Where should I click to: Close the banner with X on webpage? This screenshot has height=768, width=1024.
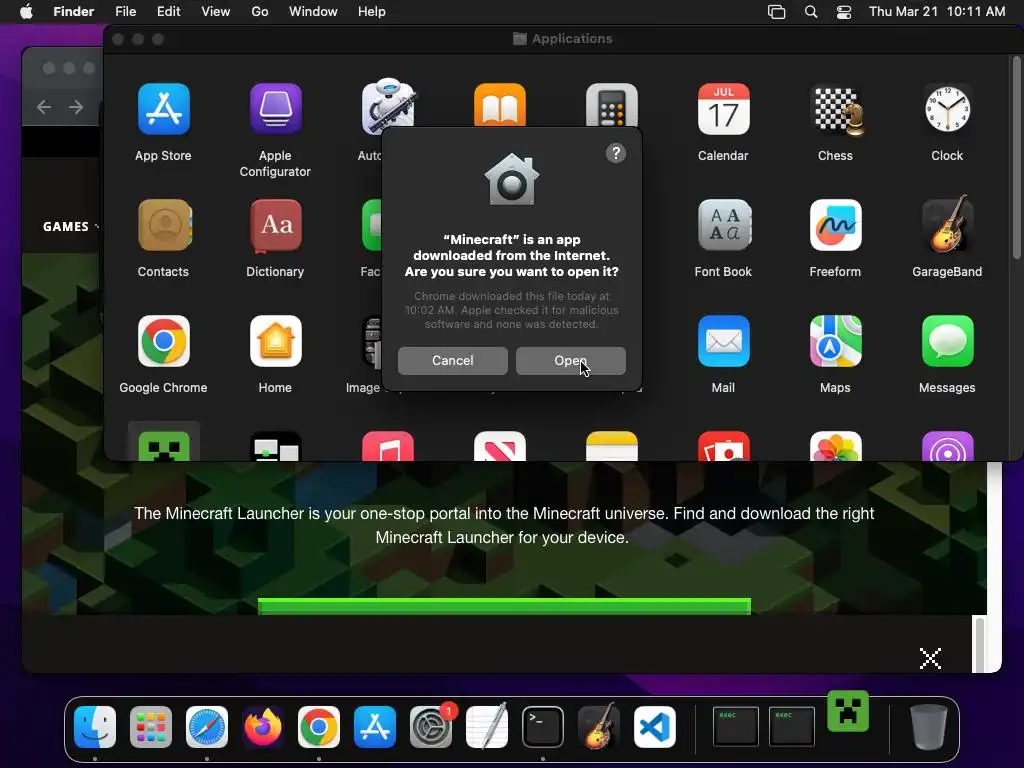(930, 658)
